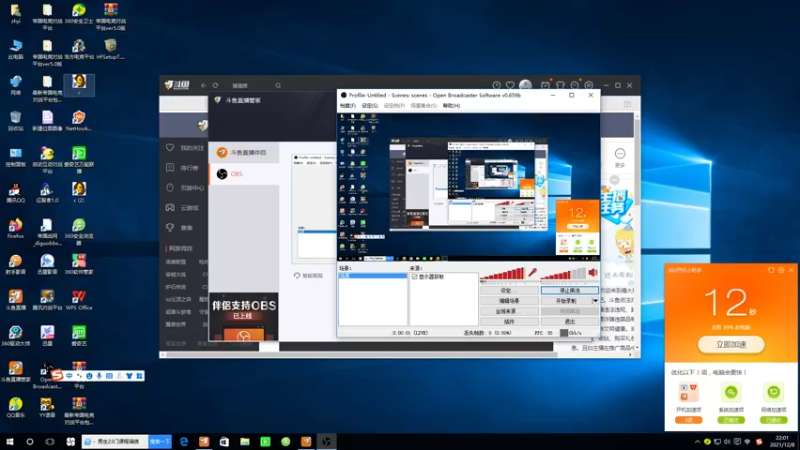The height and width of the screenshot is (450, 800).
Task: Open 我的关注 heart icon in Douyu sidebar
Action: [170, 147]
